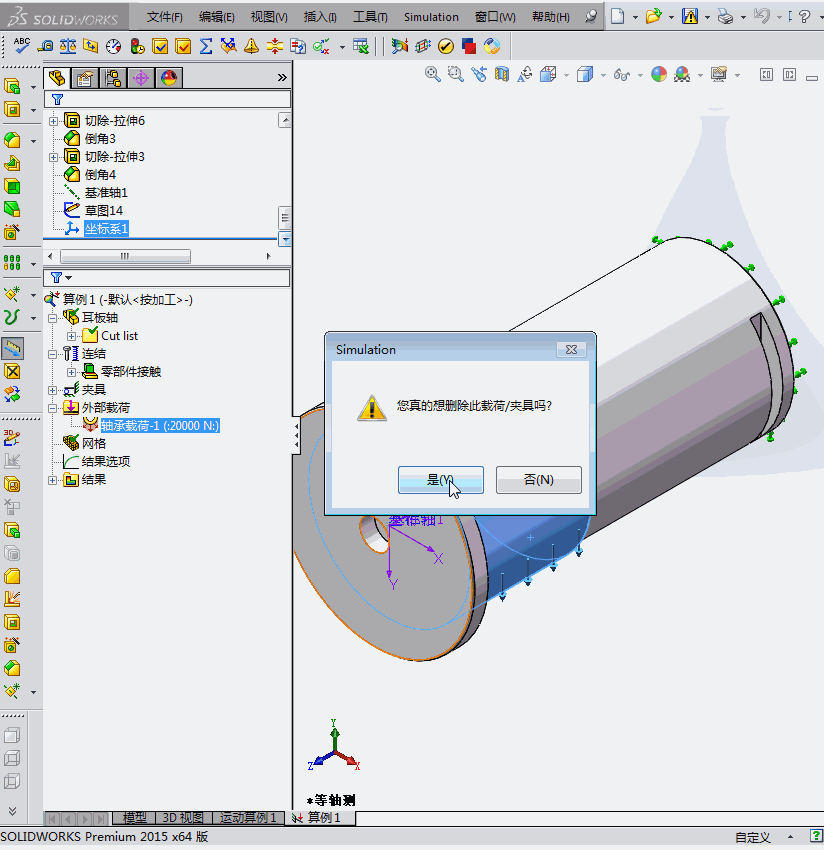Click the Sigma statistics icon
Screen dimensions: 824x850
coord(205,47)
